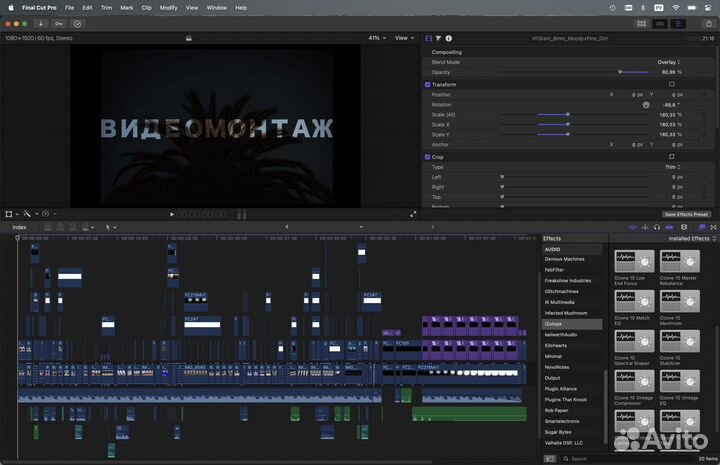The height and width of the screenshot is (465, 720).
Task: Open the Clip menu
Action: [146, 7]
